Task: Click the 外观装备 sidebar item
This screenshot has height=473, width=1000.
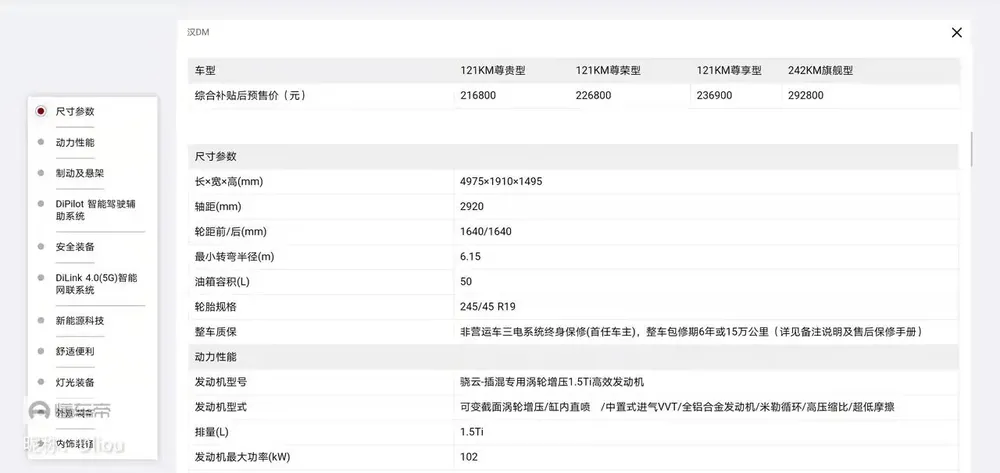Action: pos(75,413)
